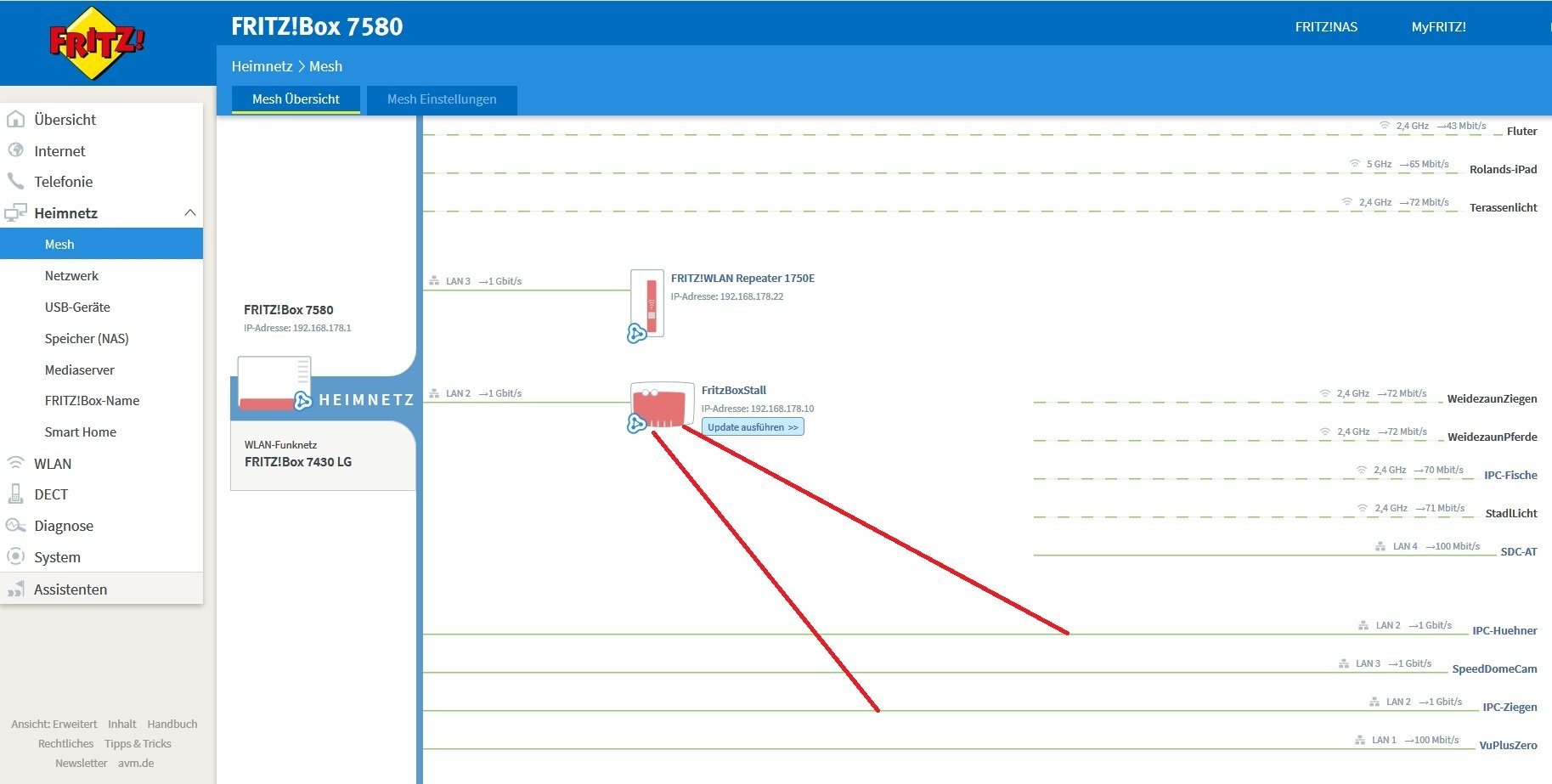Click the mesh badge on FritzBoxStall icon
Viewport: 1552px width, 784px height.
click(636, 423)
